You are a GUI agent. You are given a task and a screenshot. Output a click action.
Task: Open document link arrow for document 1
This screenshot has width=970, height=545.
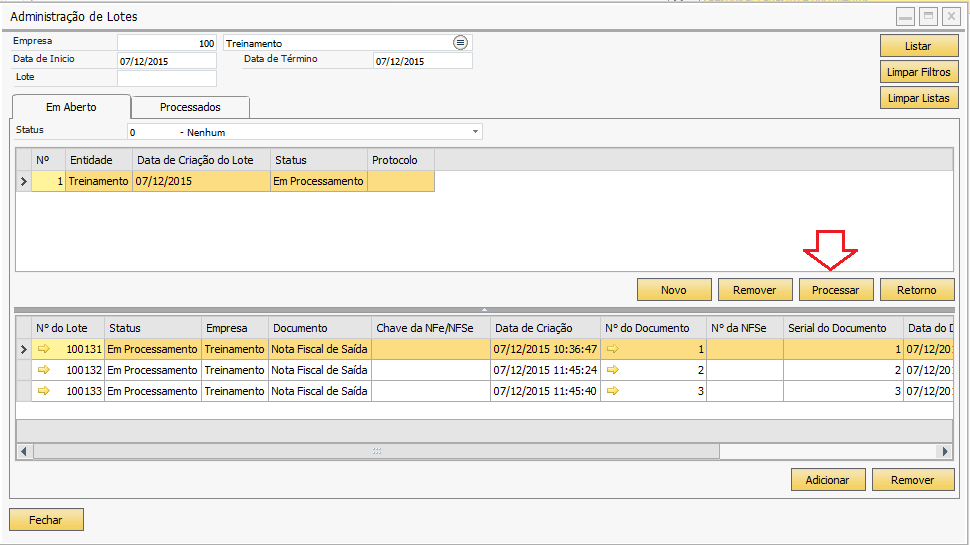(612, 349)
